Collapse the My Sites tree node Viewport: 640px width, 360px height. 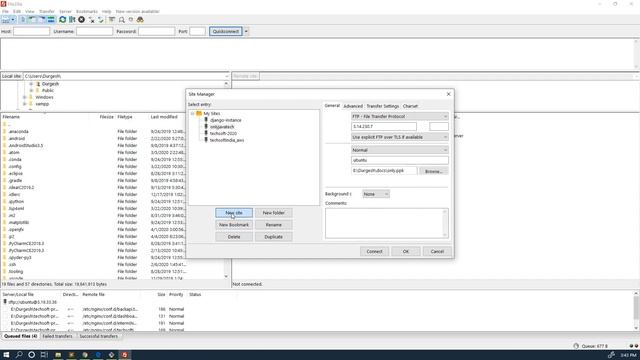click(x=192, y=113)
